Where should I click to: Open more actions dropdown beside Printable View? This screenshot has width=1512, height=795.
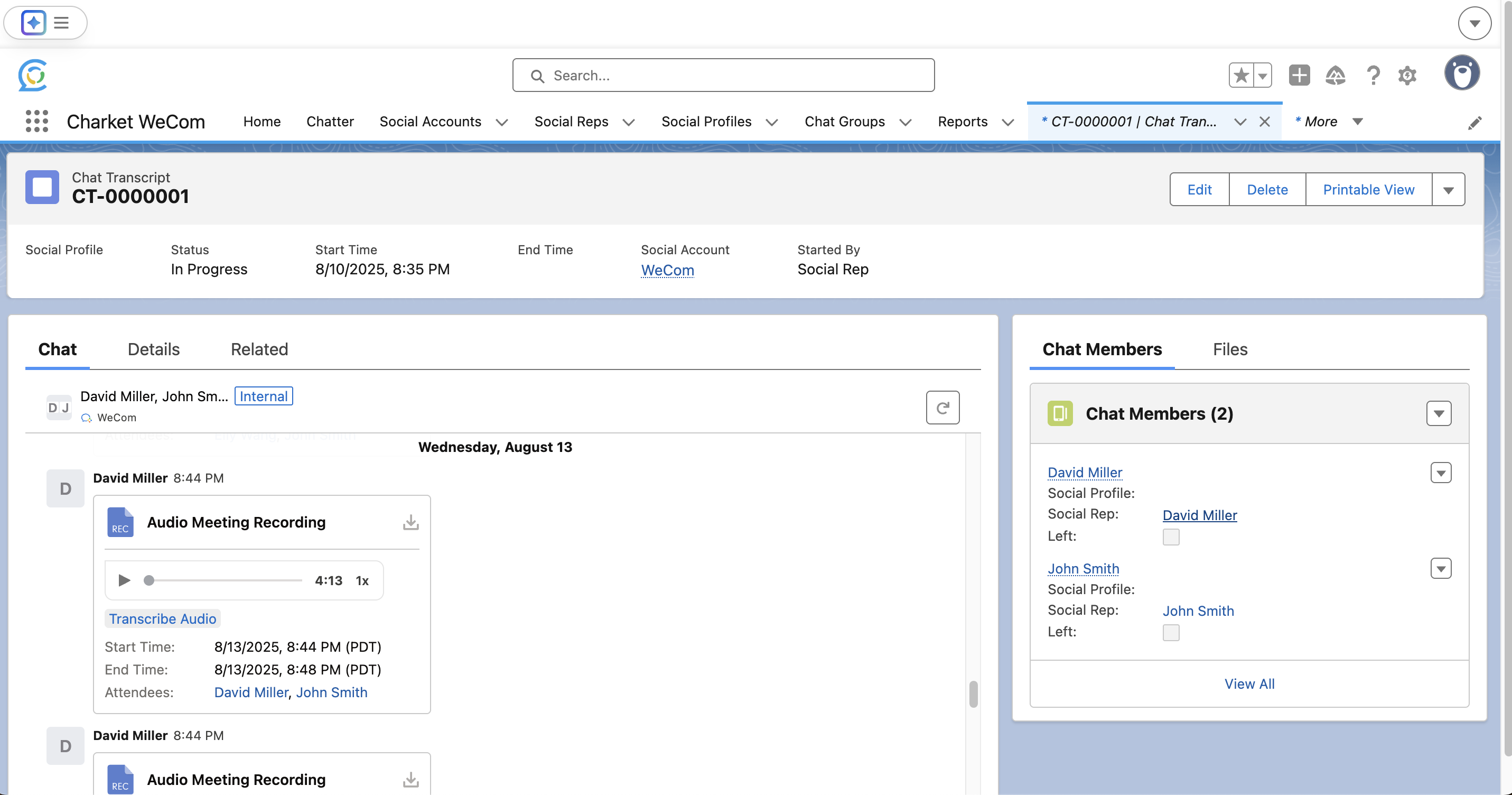click(1448, 190)
